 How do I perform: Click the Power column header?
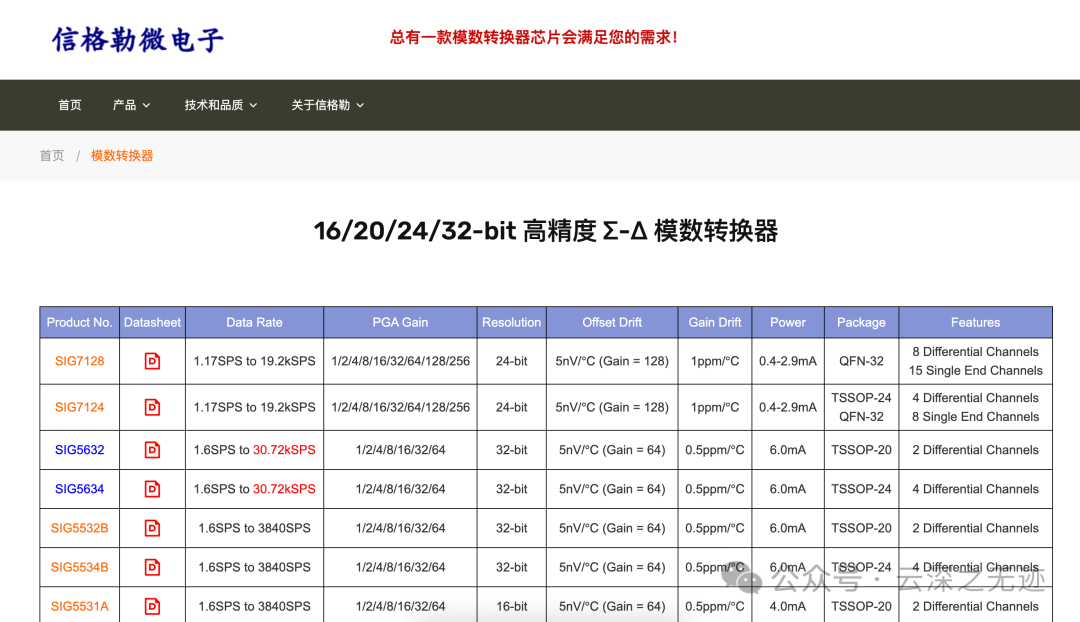(x=788, y=322)
